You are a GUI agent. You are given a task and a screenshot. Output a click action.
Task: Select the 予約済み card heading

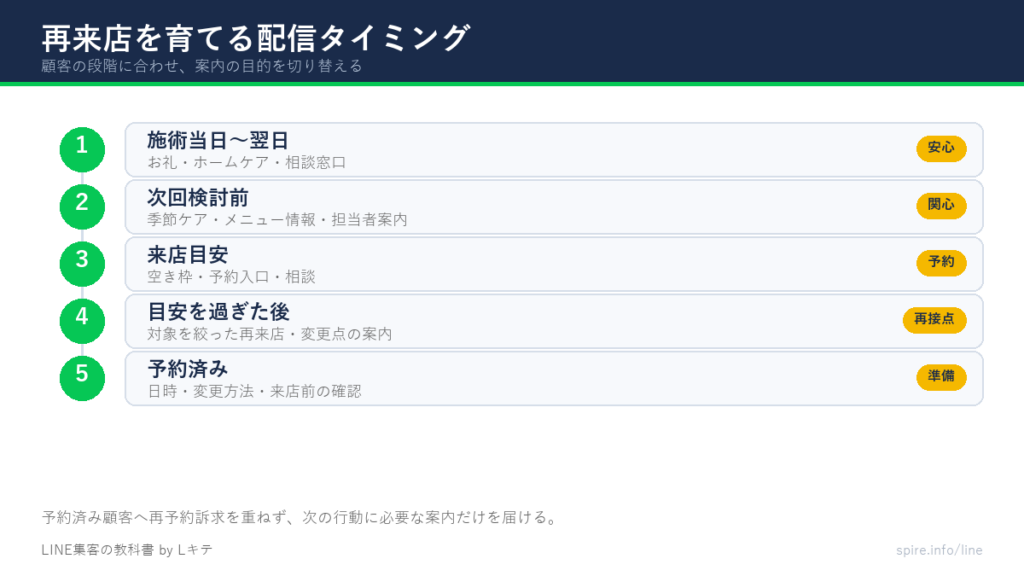click(187, 369)
